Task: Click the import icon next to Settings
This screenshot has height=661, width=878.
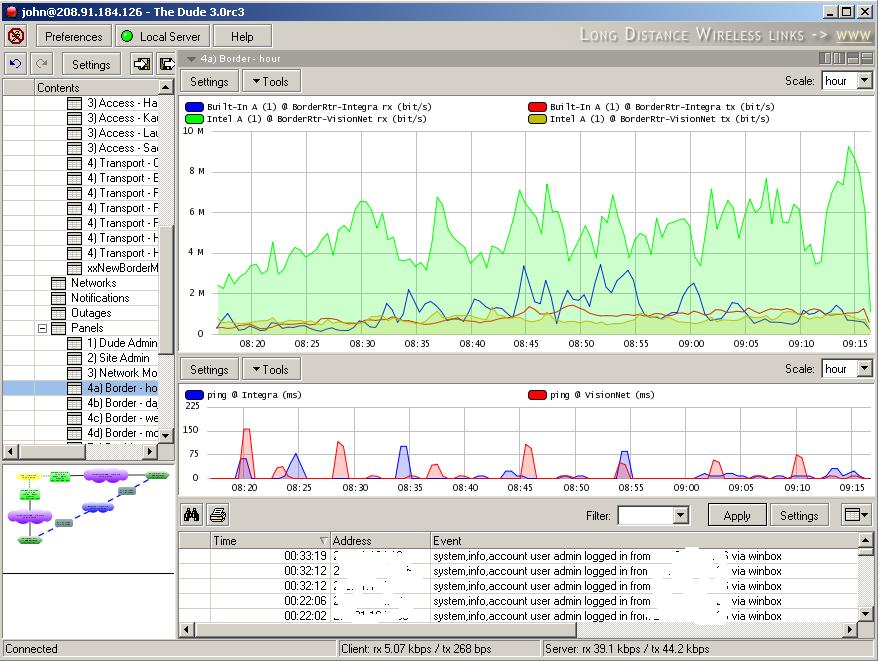Action: click(142, 64)
